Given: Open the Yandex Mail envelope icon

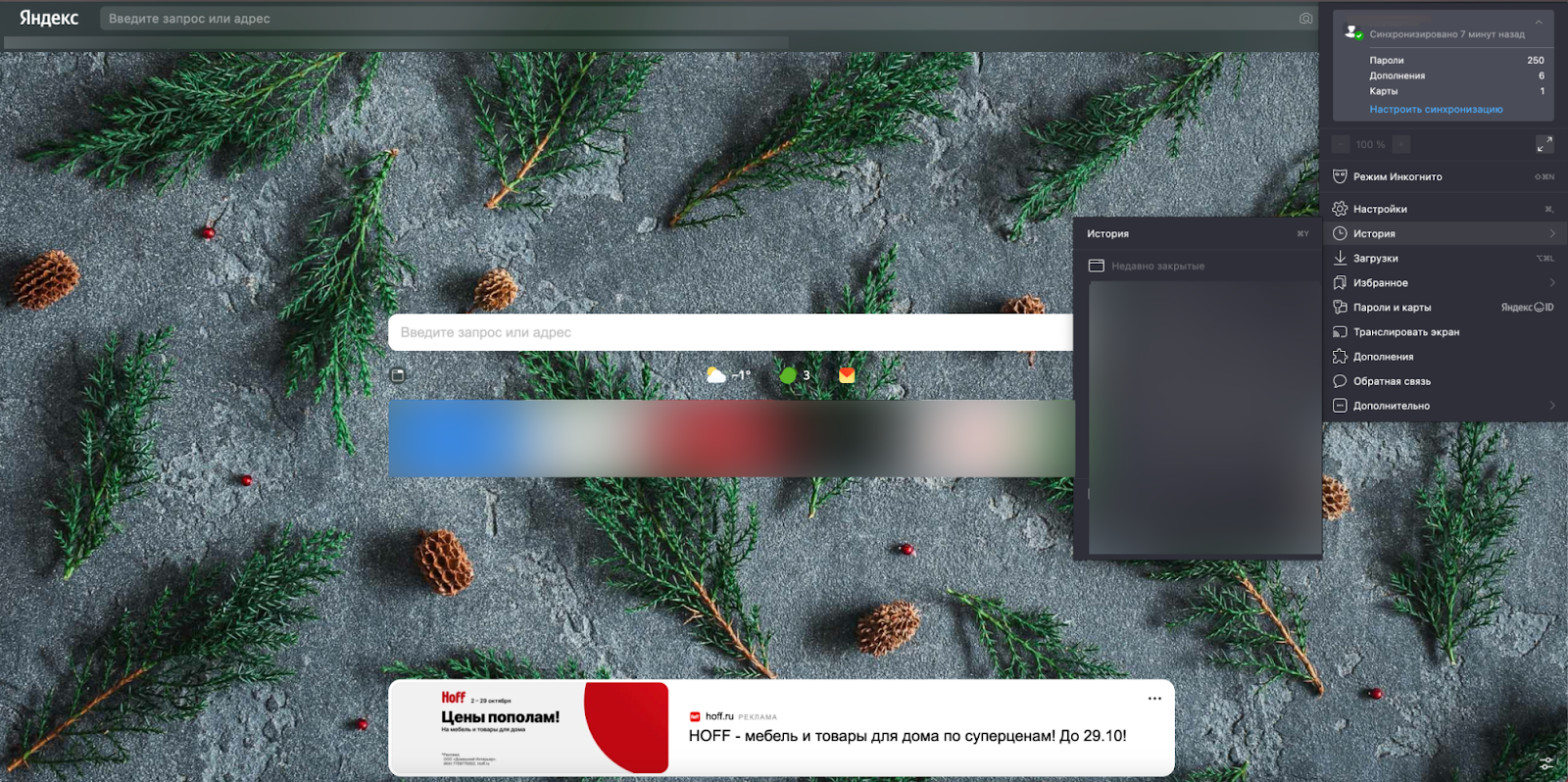Looking at the screenshot, I should [847, 375].
